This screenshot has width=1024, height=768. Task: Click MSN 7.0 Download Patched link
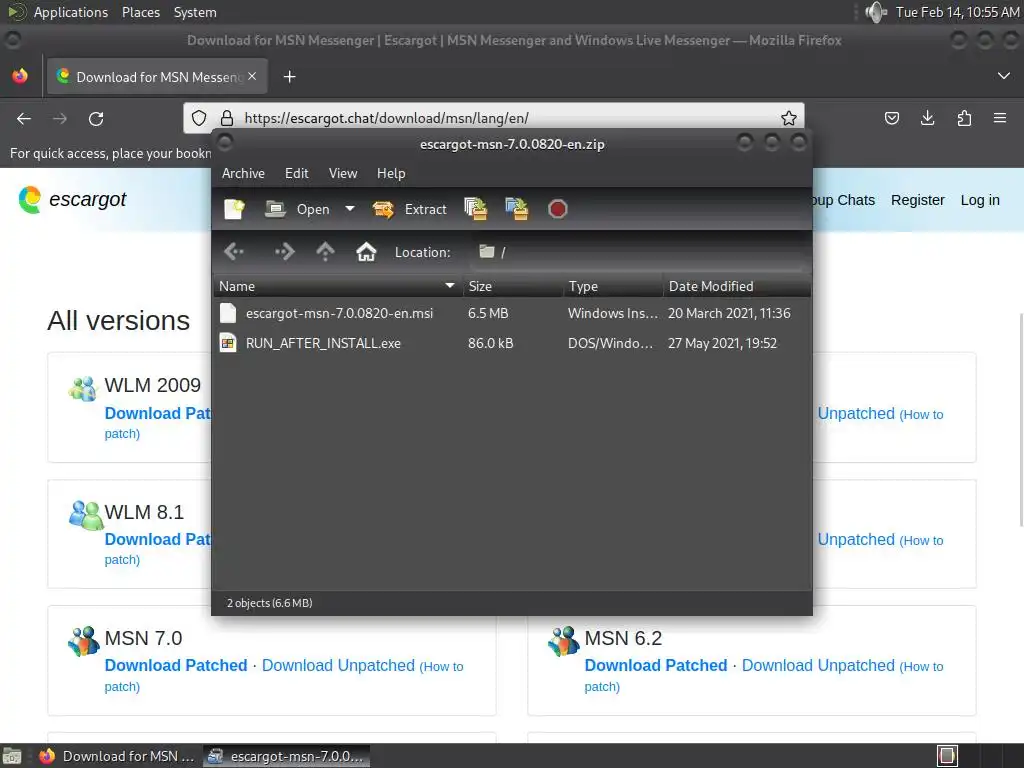click(x=176, y=665)
